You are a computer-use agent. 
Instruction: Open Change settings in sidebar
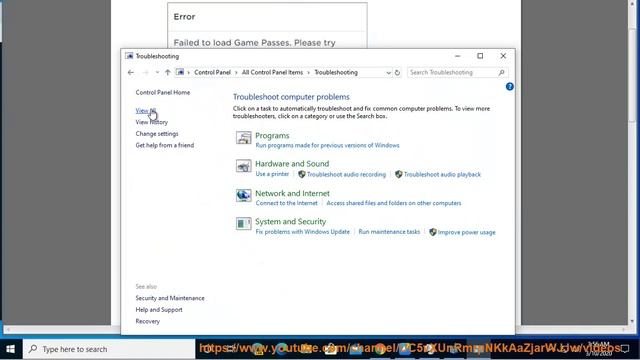[x=157, y=133]
